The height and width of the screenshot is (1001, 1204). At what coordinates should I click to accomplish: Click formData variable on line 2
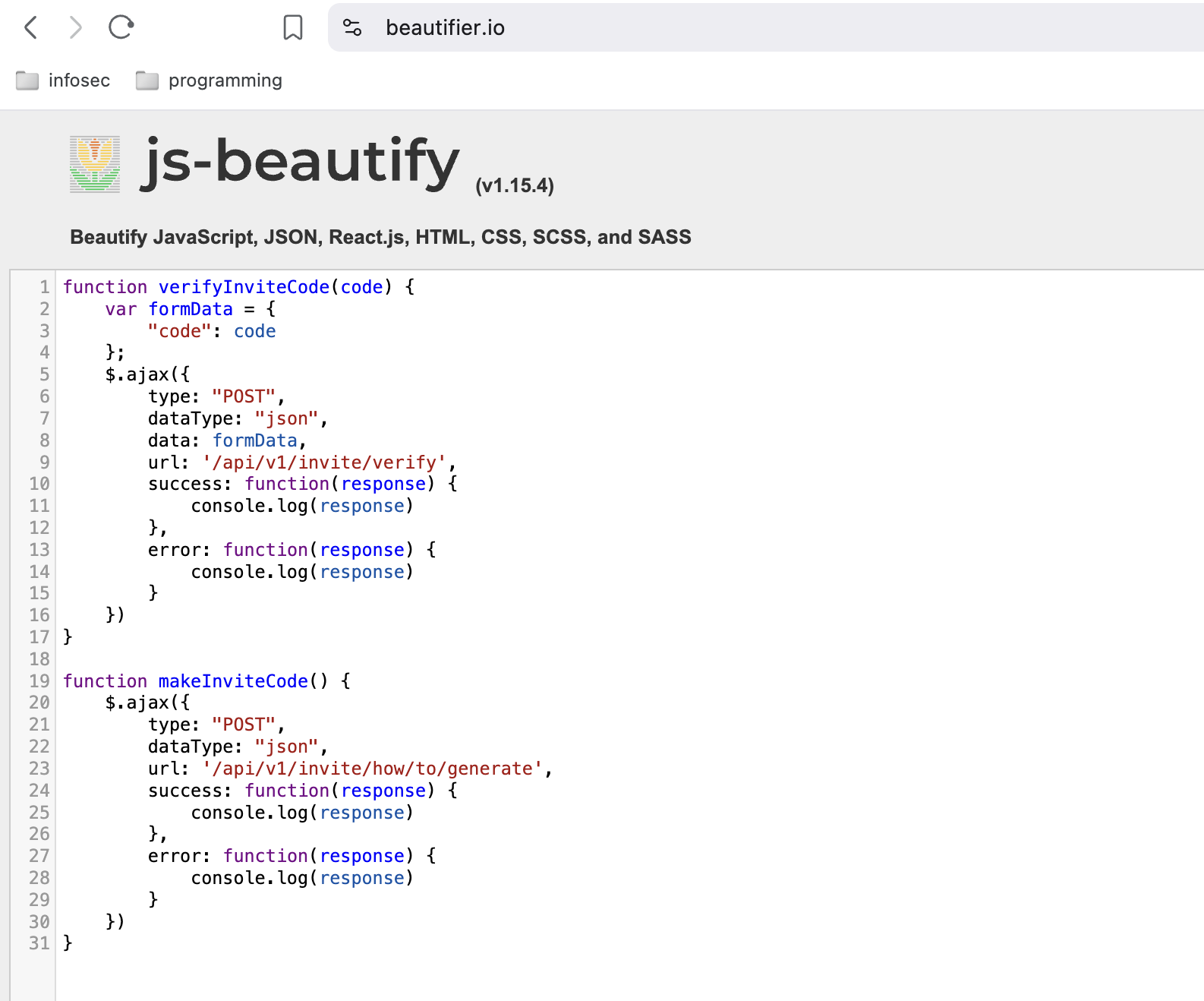191,309
